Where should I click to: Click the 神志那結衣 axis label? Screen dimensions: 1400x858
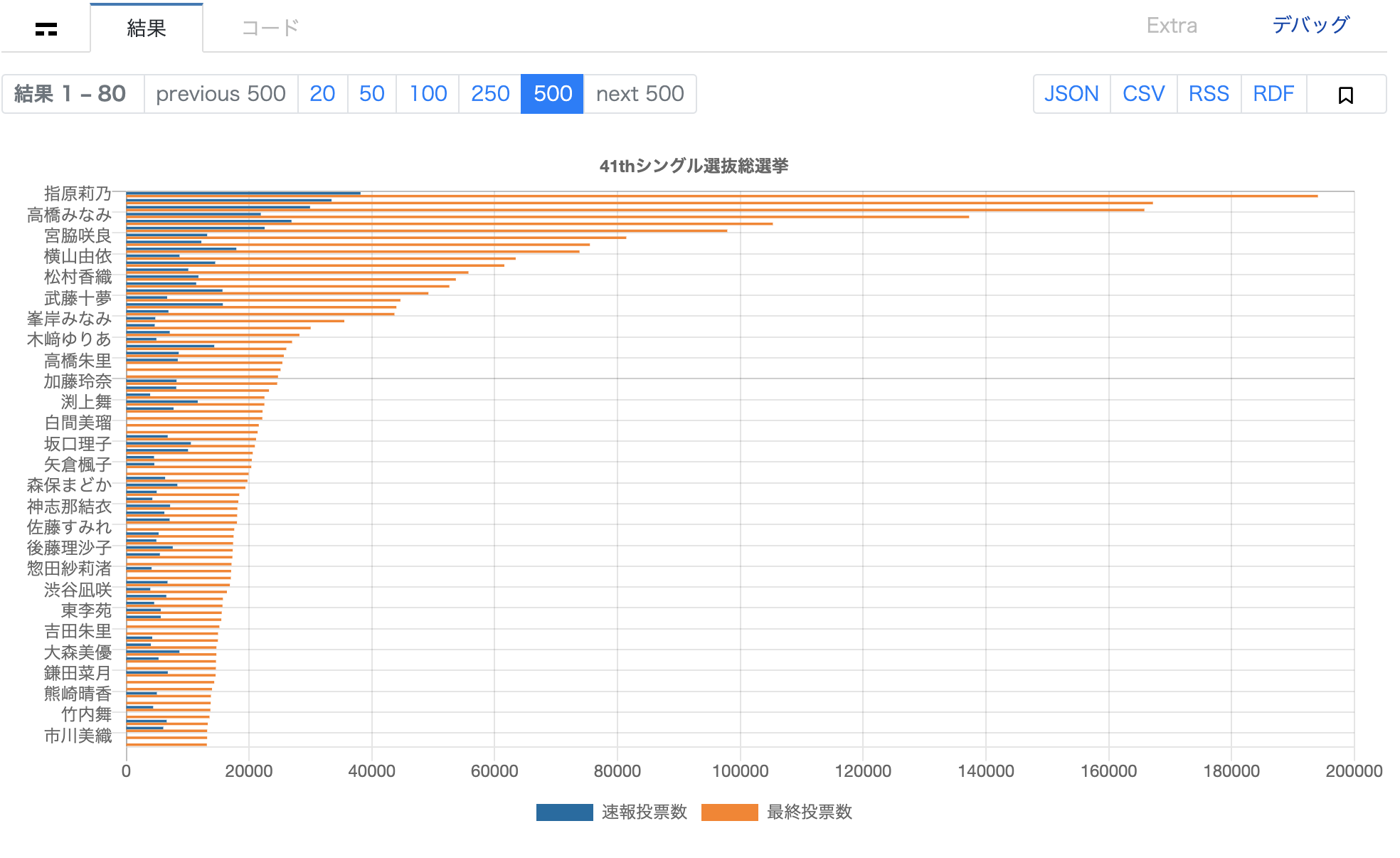pos(70,507)
